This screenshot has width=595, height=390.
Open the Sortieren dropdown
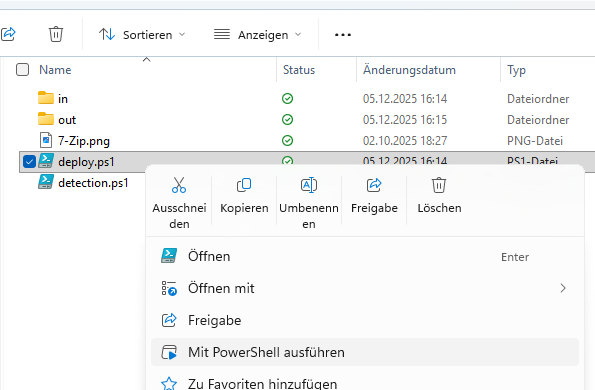142,35
